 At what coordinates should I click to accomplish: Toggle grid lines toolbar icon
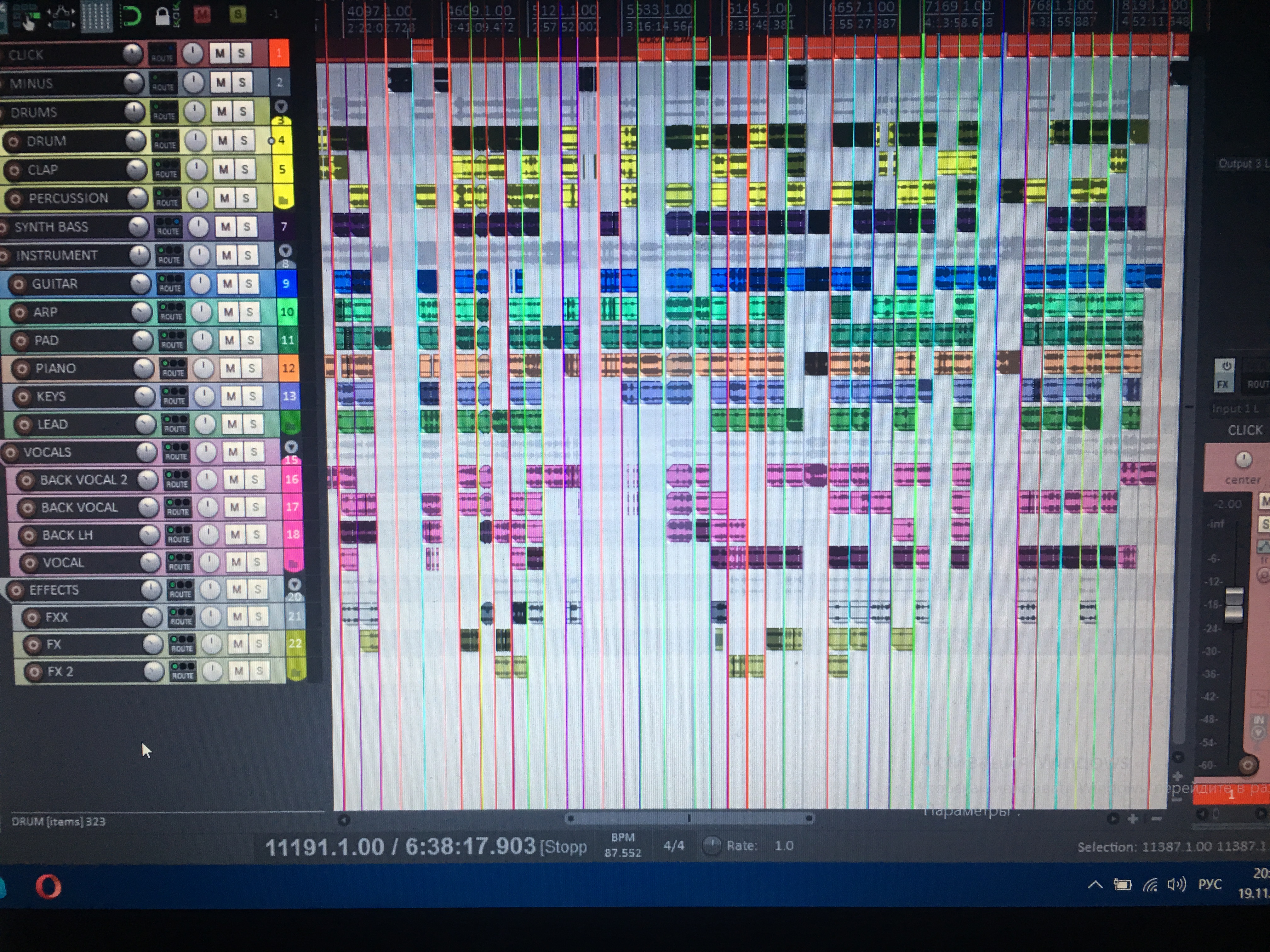[x=96, y=15]
